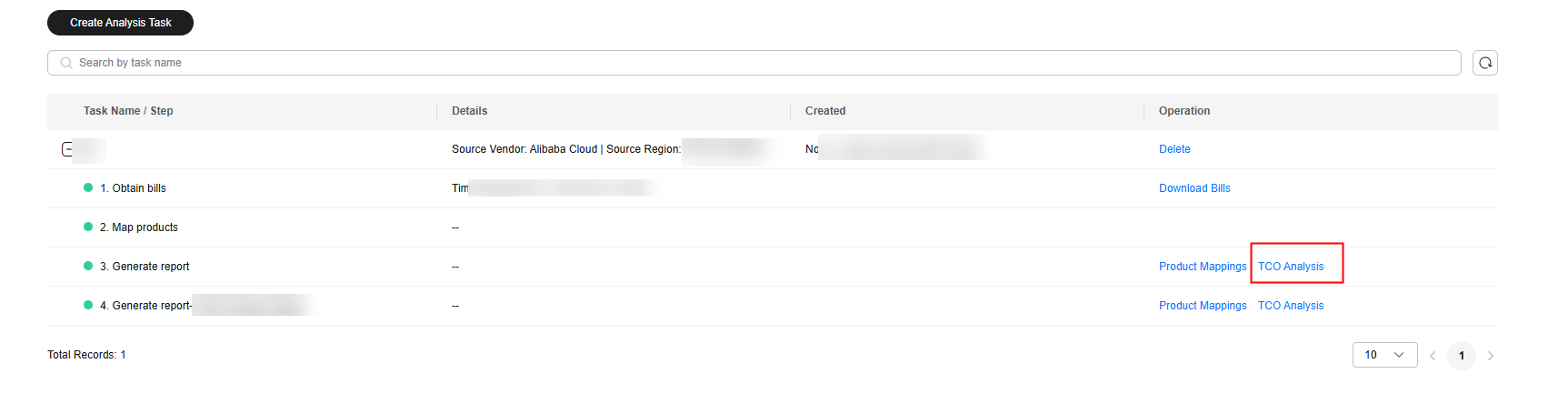Select the 3. Generate report step
Image resolution: width=1568 pixels, height=394 pixels.
(x=145, y=267)
